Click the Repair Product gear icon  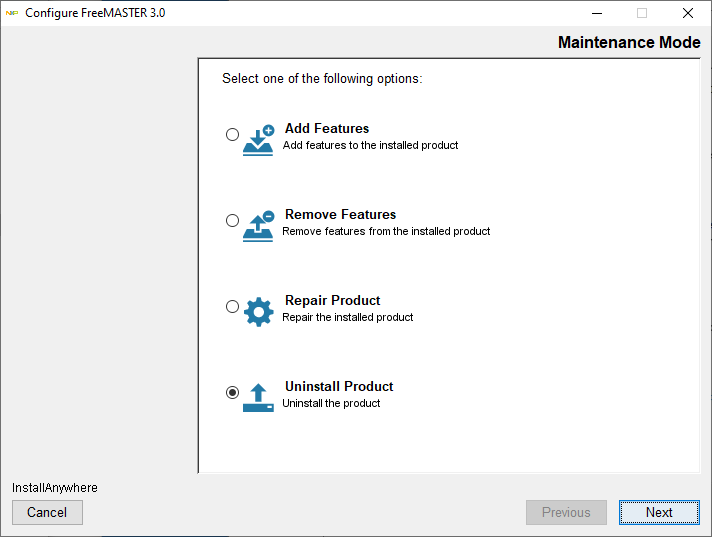coord(258,312)
